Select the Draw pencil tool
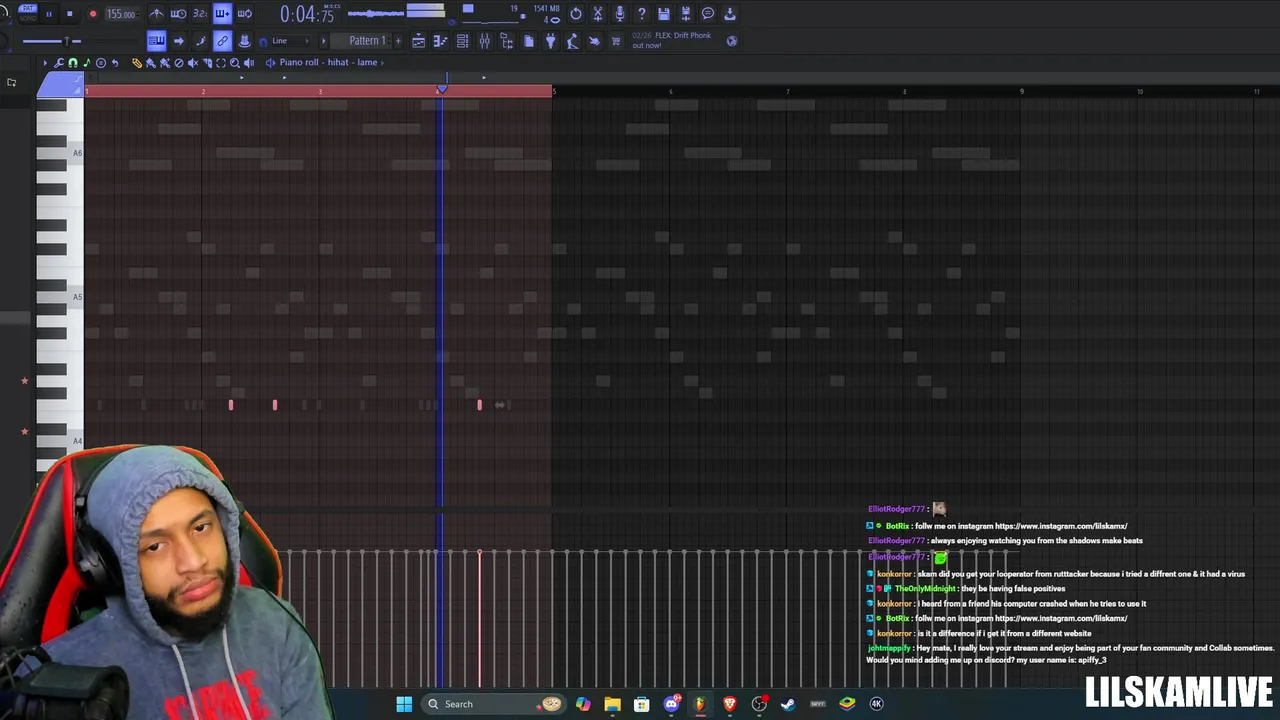The width and height of the screenshot is (1280, 720). click(137, 63)
